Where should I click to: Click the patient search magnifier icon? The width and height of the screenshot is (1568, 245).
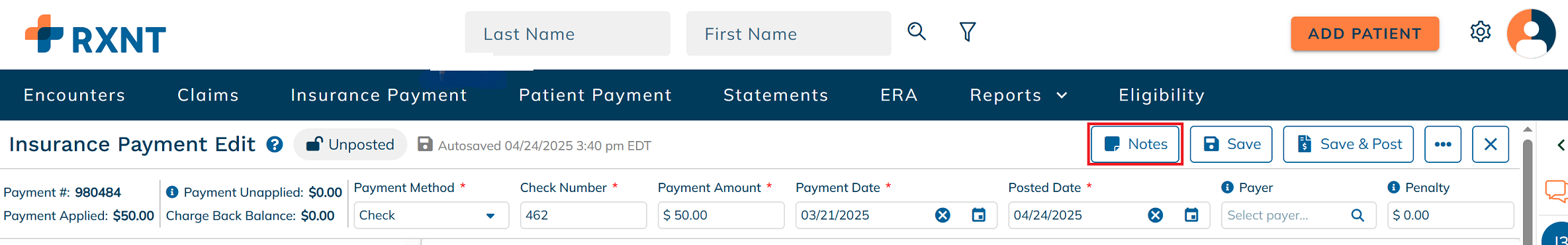[x=917, y=31]
